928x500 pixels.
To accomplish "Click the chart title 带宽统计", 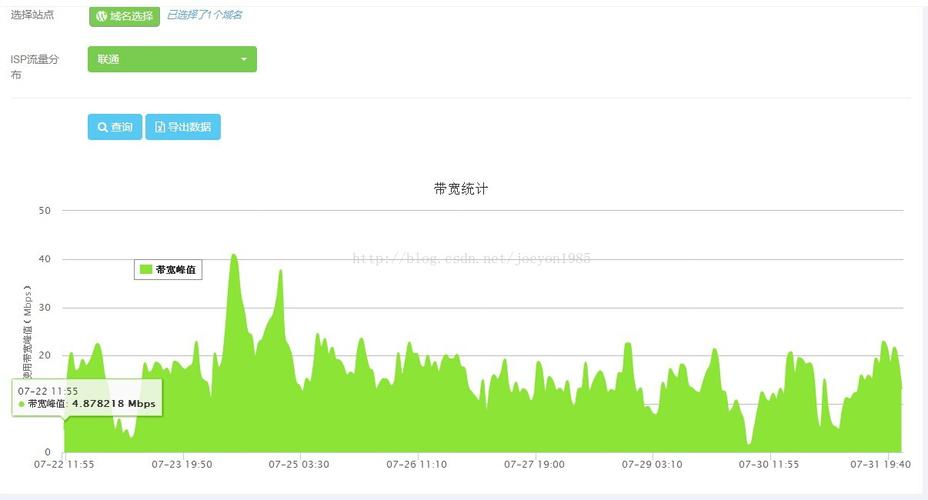I will pyautogui.click(x=461, y=189).
